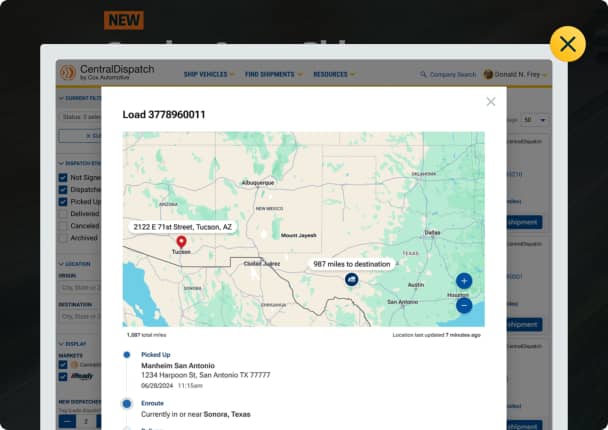
Task: Click the CentralDispatch logo icon
Action: [x=67, y=72]
